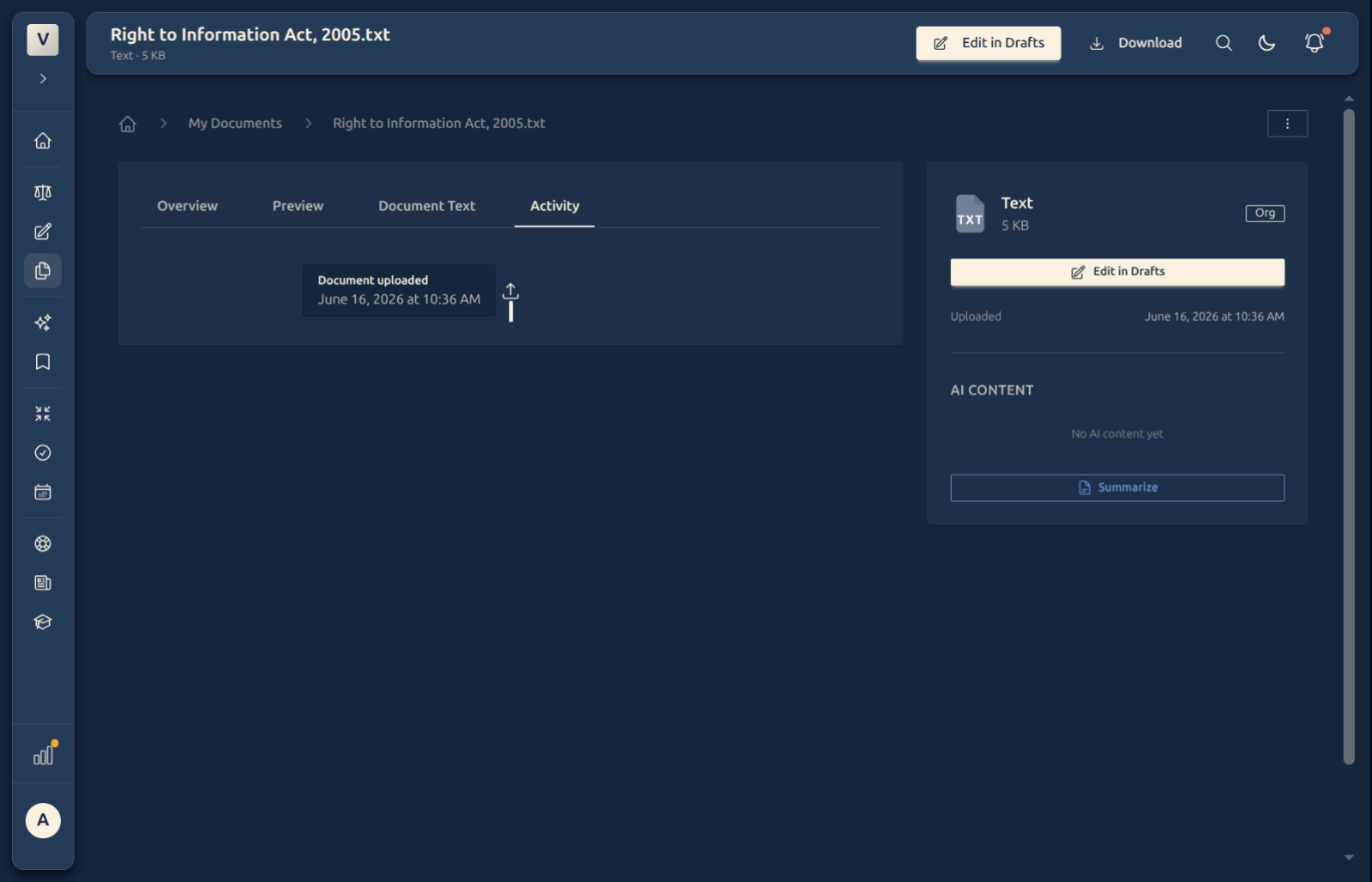
Task: Click the Org badge
Action: coord(1265,213)
